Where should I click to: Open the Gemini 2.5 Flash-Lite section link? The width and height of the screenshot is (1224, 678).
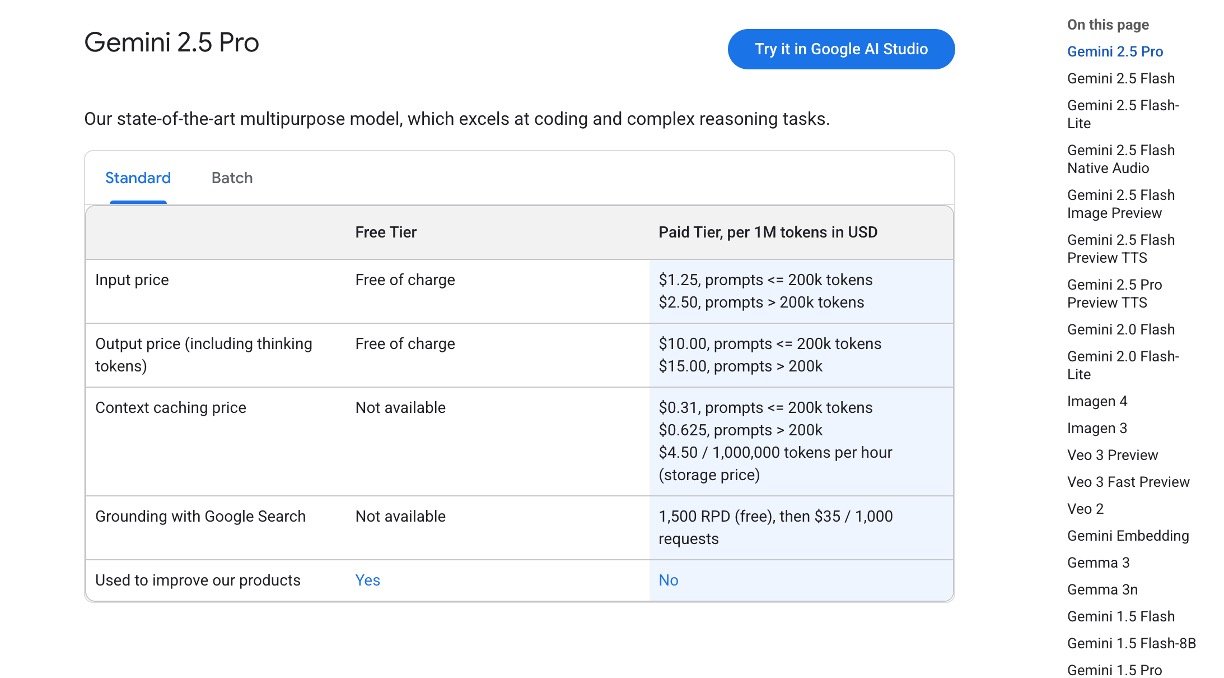1123,114
